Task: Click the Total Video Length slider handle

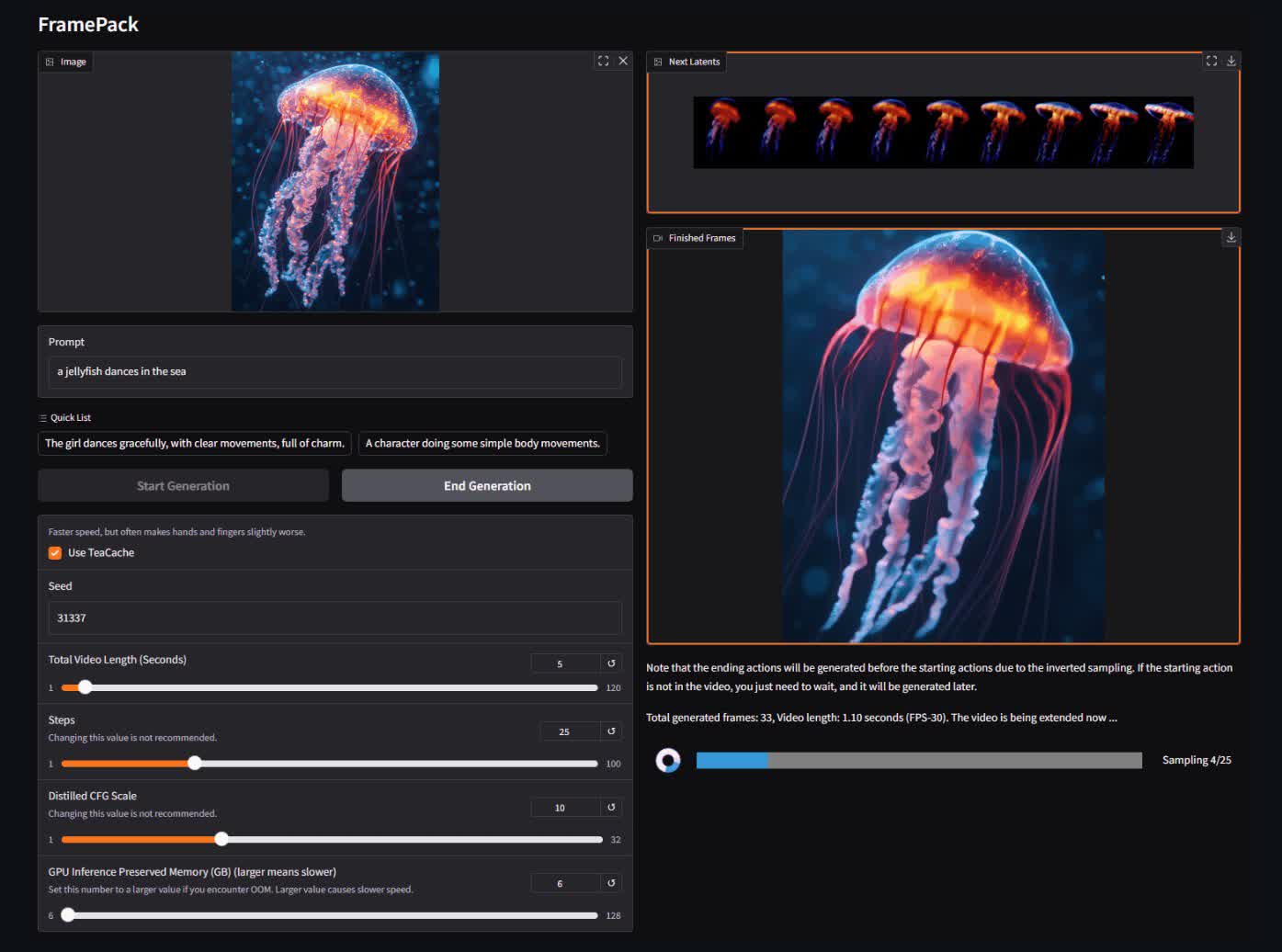Action: pos(85,687)
